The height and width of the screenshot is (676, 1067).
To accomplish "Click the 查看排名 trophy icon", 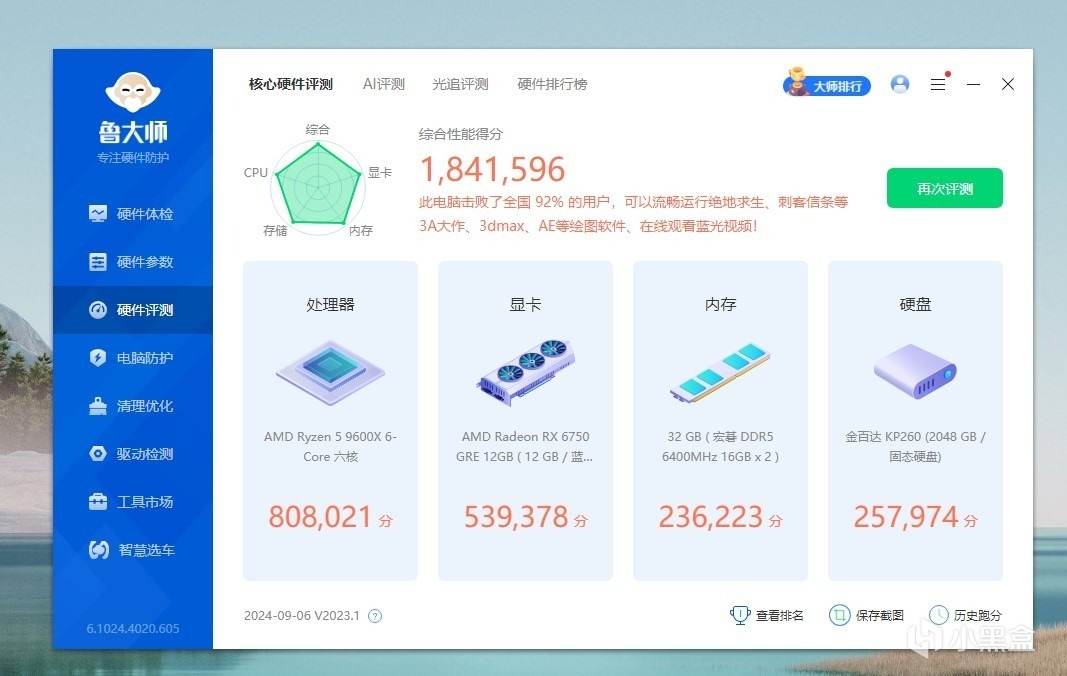I will click(x=740, y=615).
